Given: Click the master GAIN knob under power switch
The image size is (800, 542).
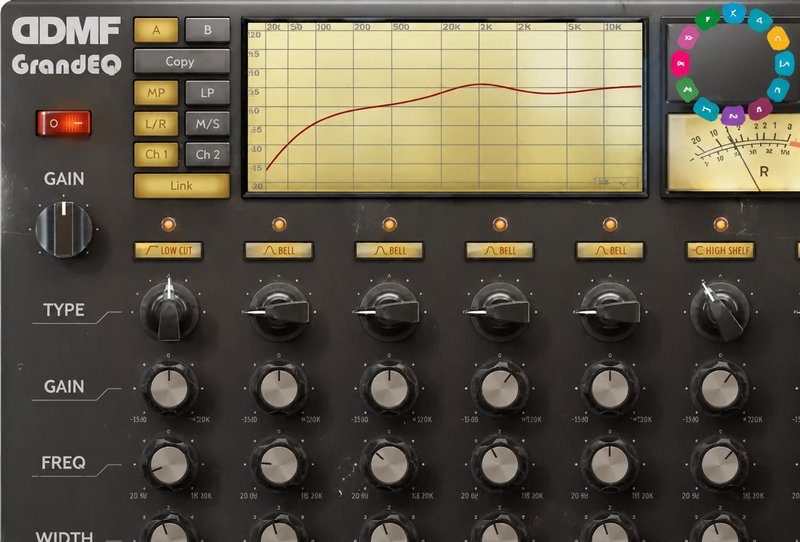Looking at the screenshot, I should coord(64,229).
